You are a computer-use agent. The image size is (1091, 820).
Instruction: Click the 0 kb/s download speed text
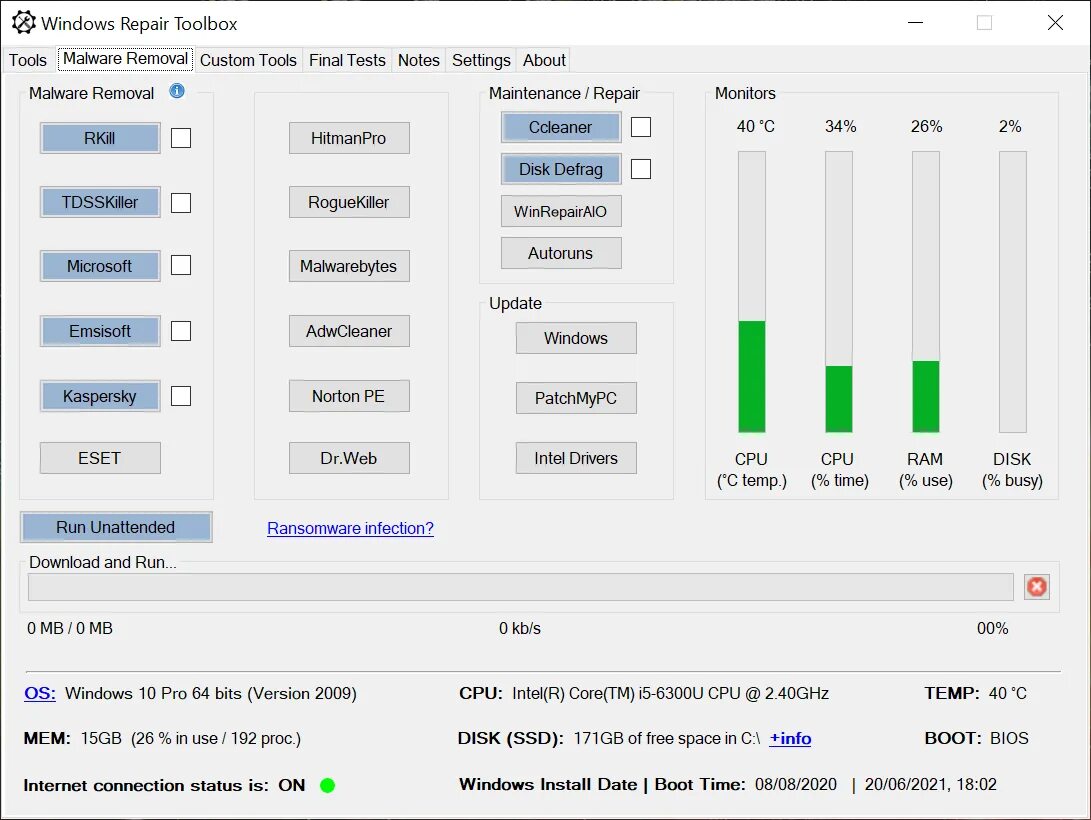pos(520,629)
